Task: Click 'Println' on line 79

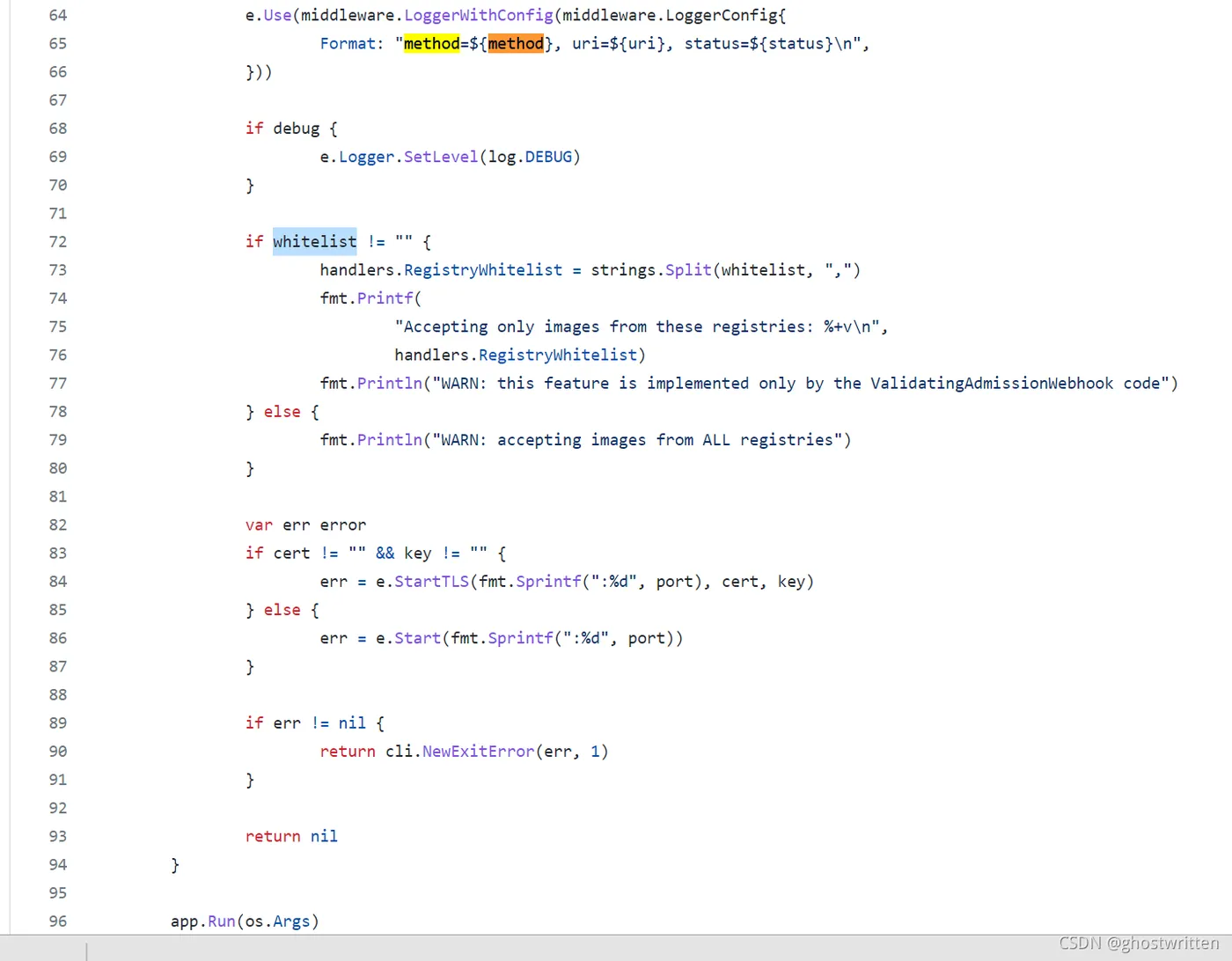Action: point(390,439)
